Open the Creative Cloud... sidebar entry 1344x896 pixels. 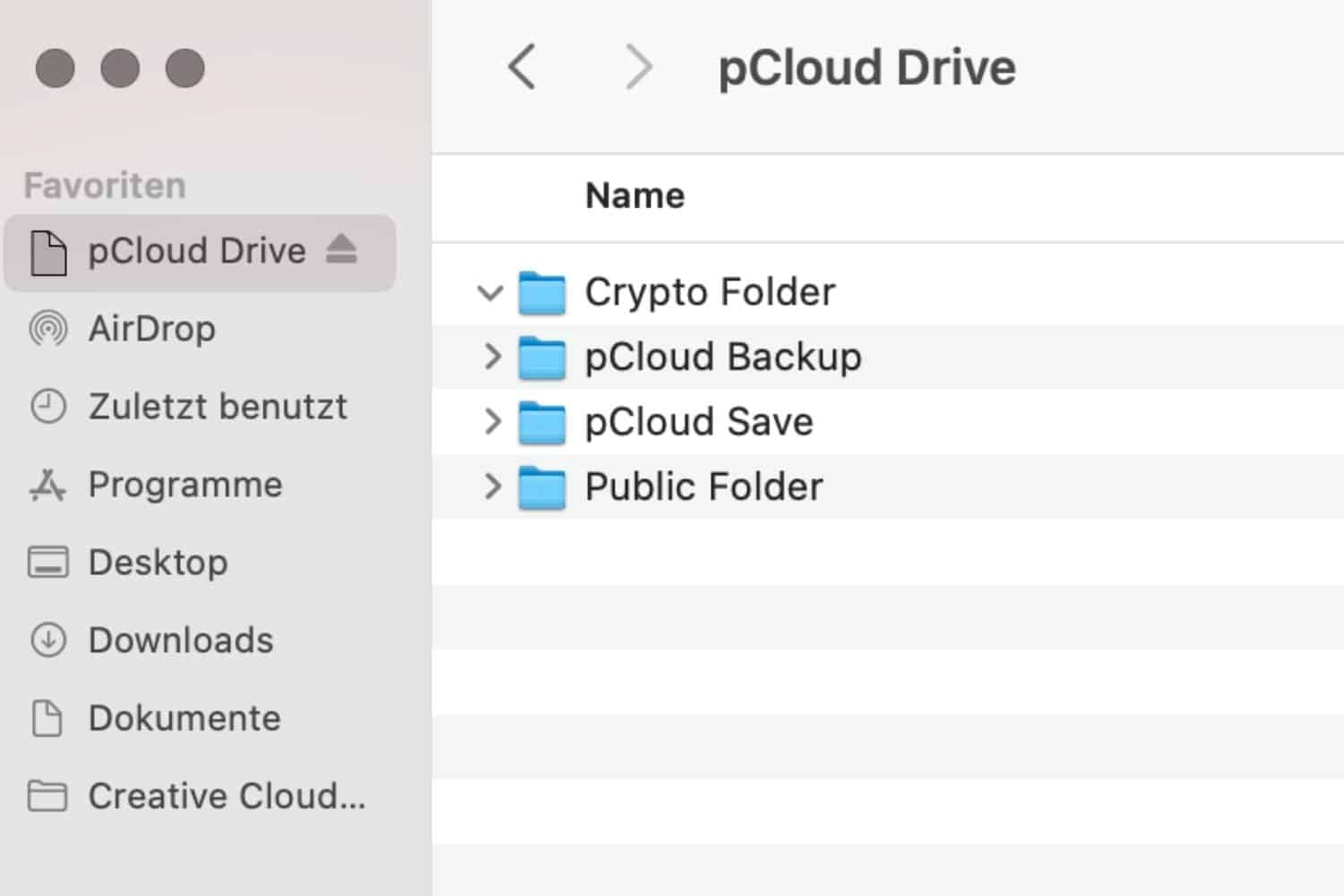click(227, 796)
